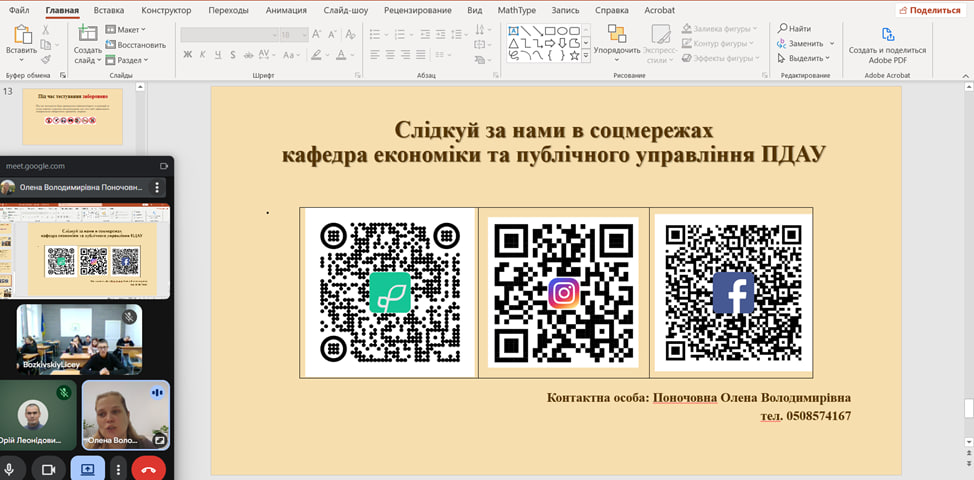974x480 pixels.
Task: Open the Анимация ribbon tab
Action: click(287, 10)
